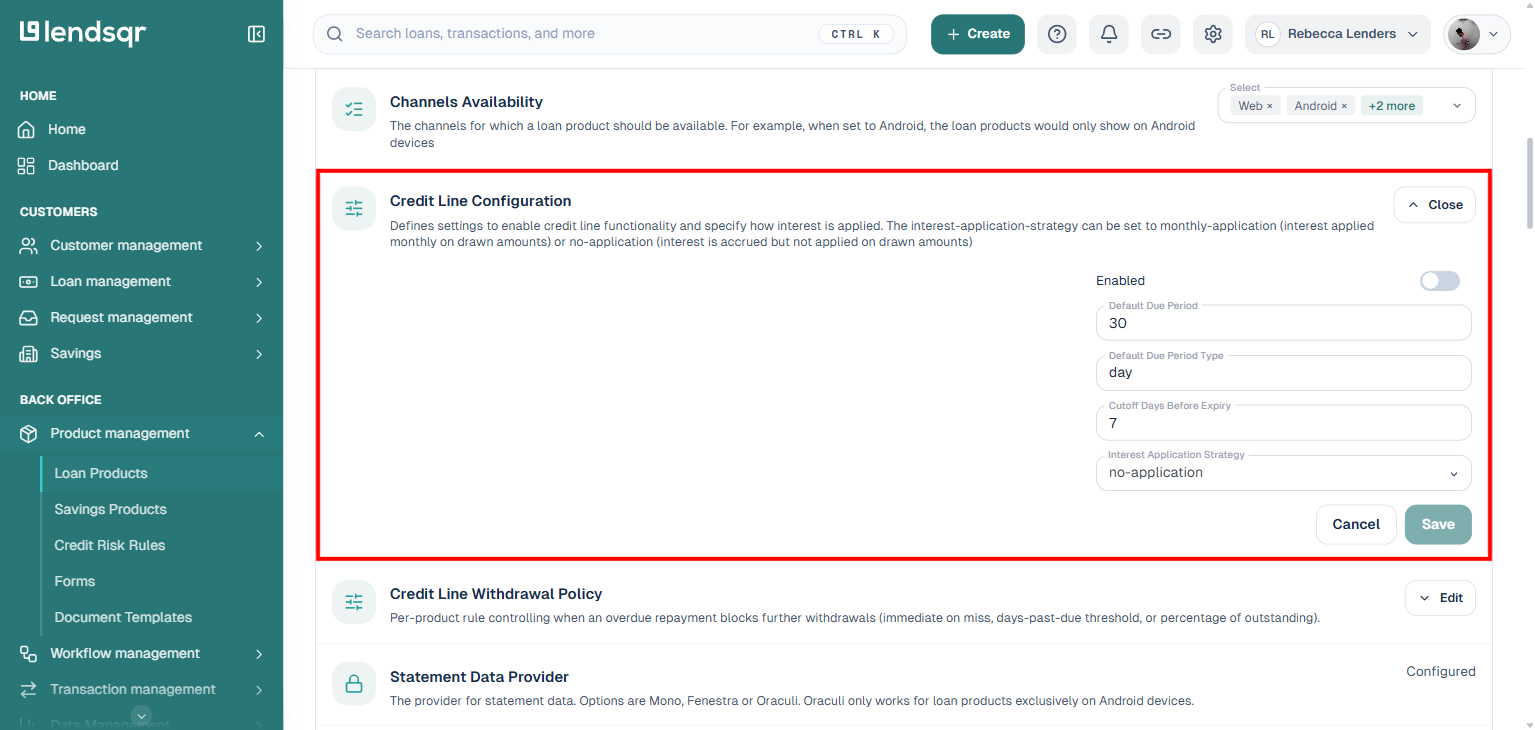Cancel credit line configuration changes

pyautogui.click(x=1356, y=525)
